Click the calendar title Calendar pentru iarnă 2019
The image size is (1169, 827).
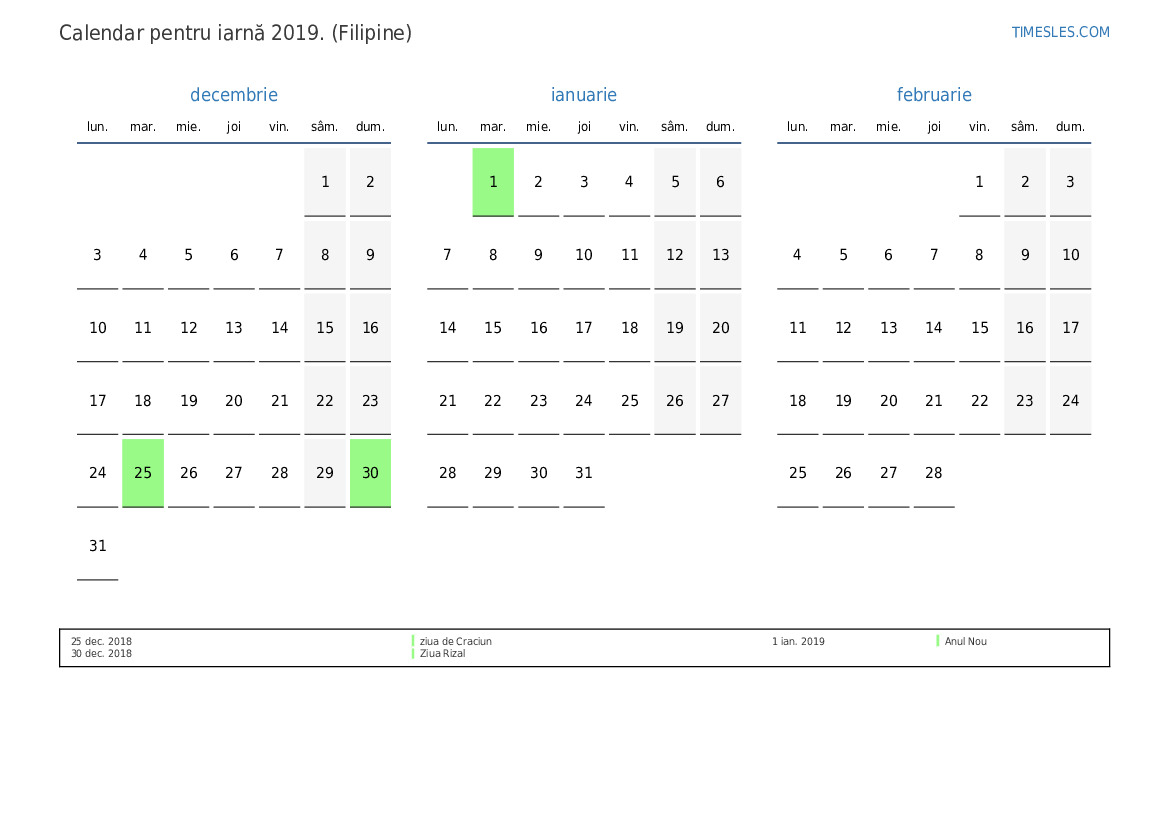(x=235, y=33)
